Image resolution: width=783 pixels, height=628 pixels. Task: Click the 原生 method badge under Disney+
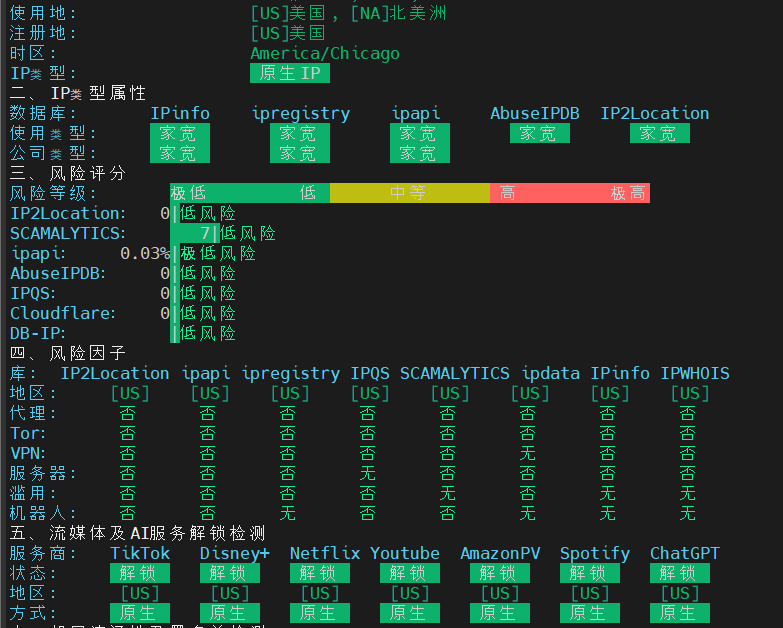click(x=230, y=613)
